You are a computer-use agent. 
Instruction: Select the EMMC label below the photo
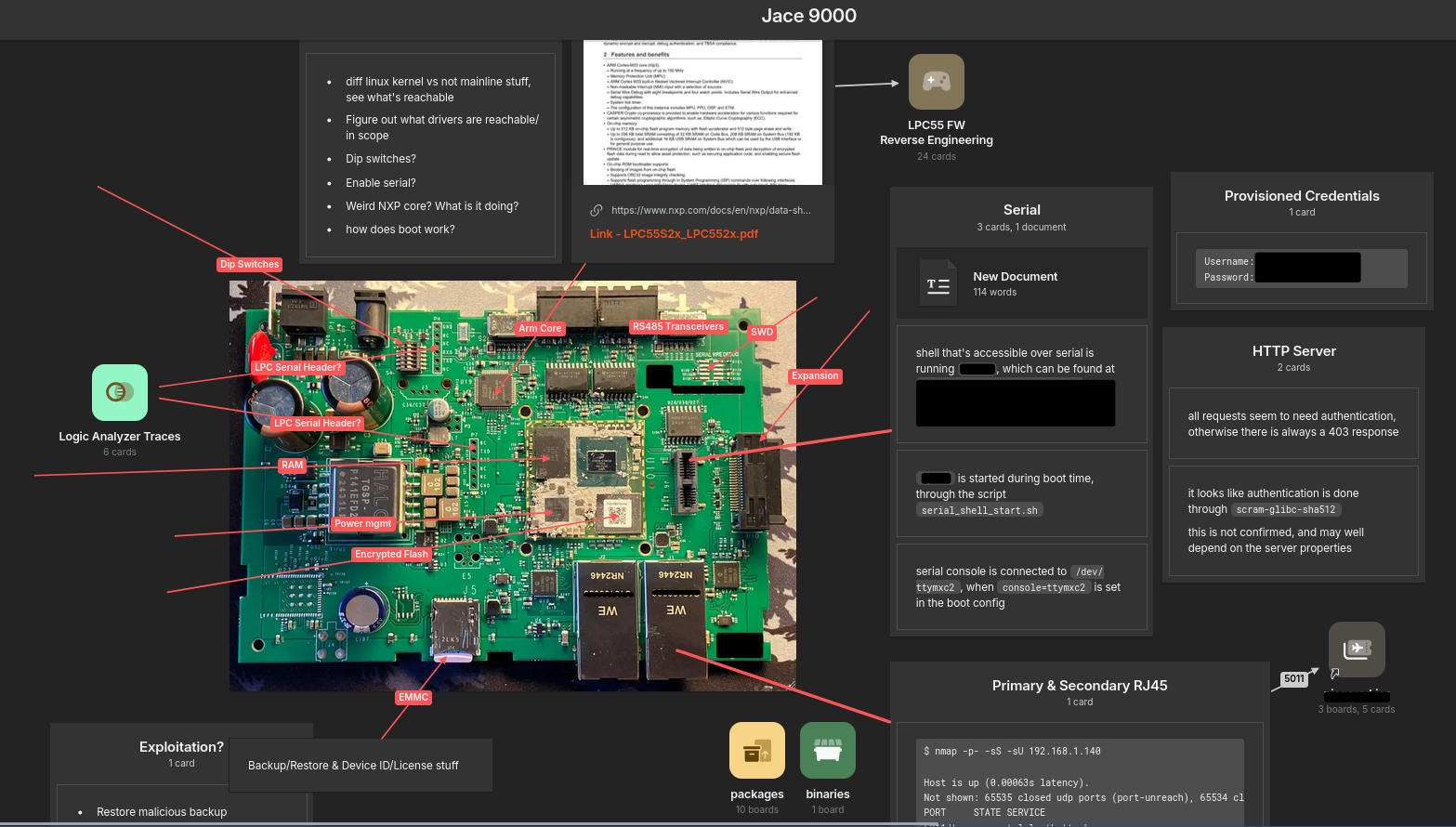pyautogui.click(x=413, y=698)
